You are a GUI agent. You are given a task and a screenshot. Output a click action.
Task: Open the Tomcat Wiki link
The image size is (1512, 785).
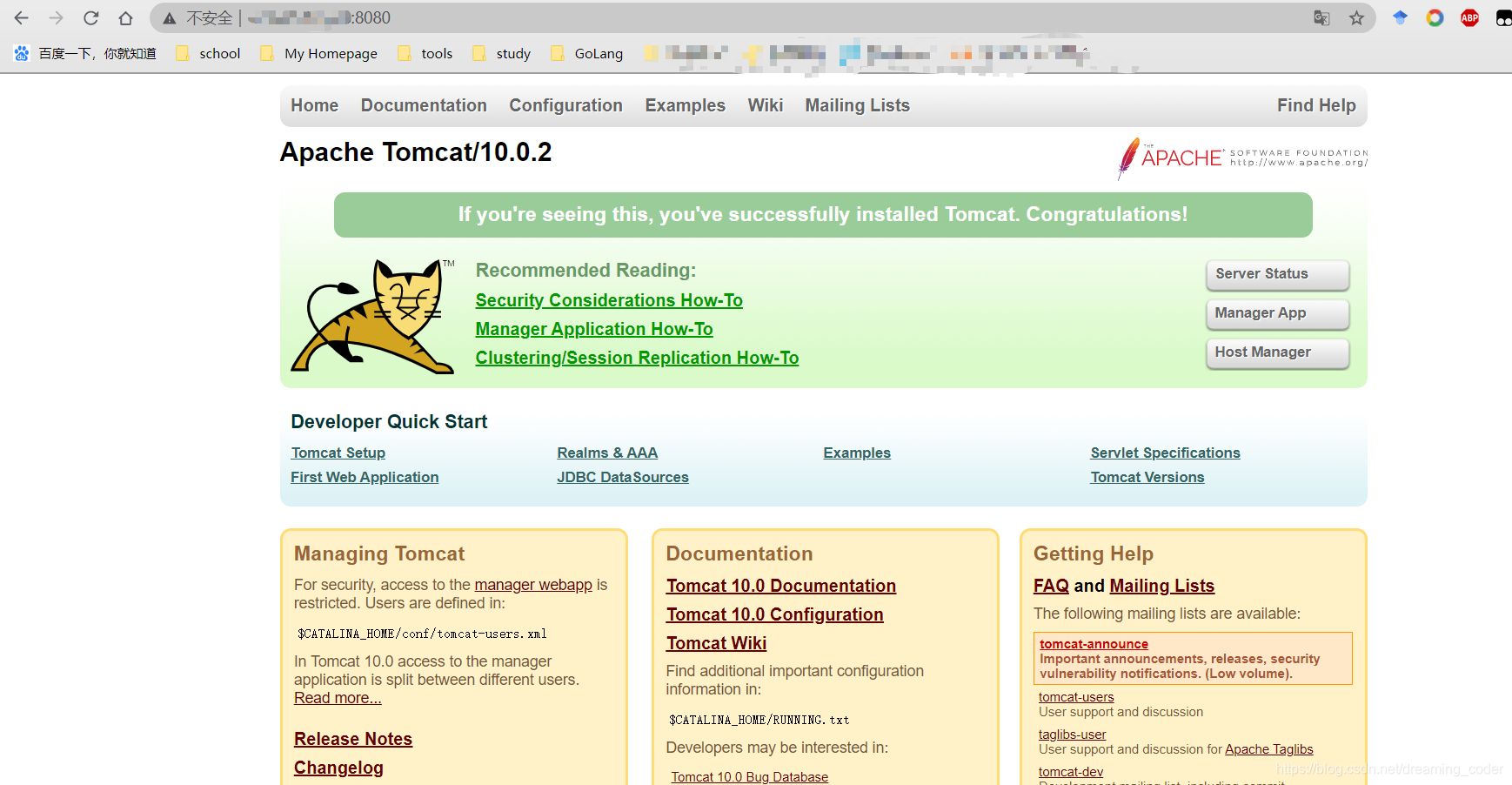tap(716, 643)
